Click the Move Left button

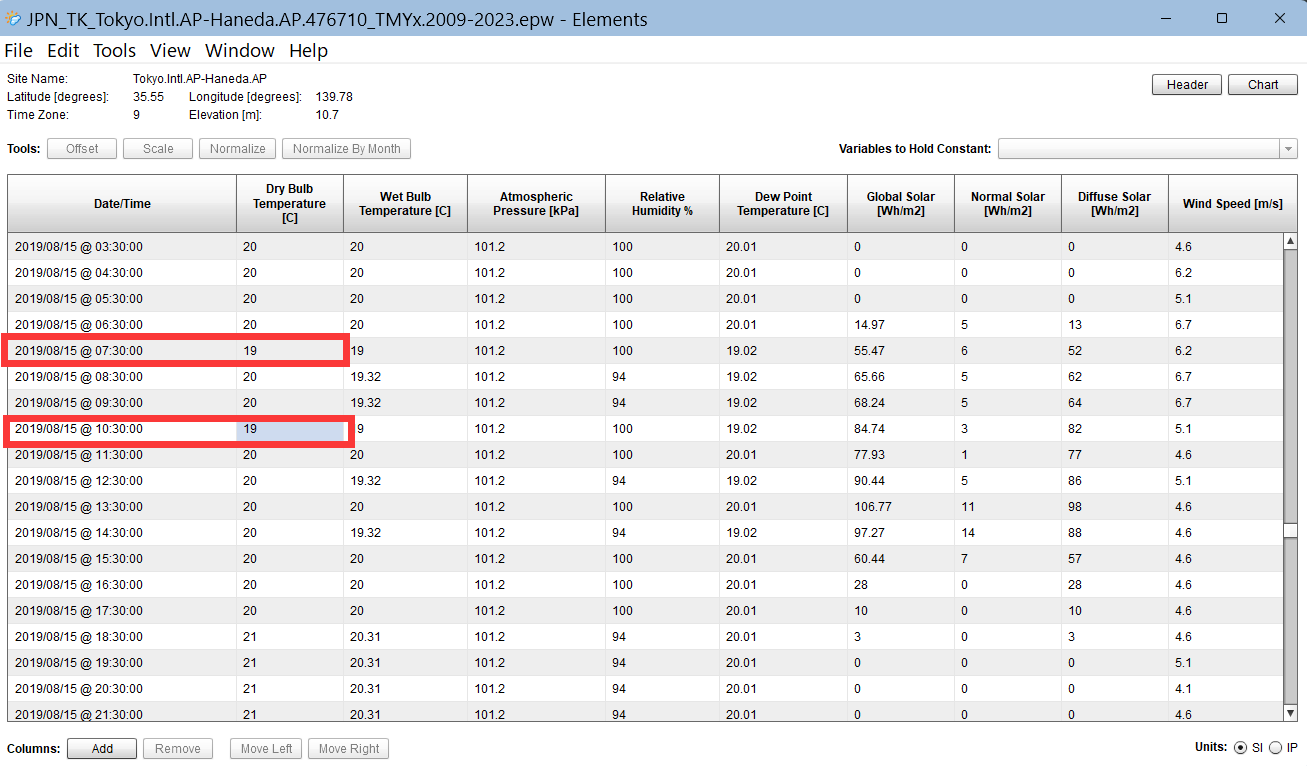tap(266, 749)
